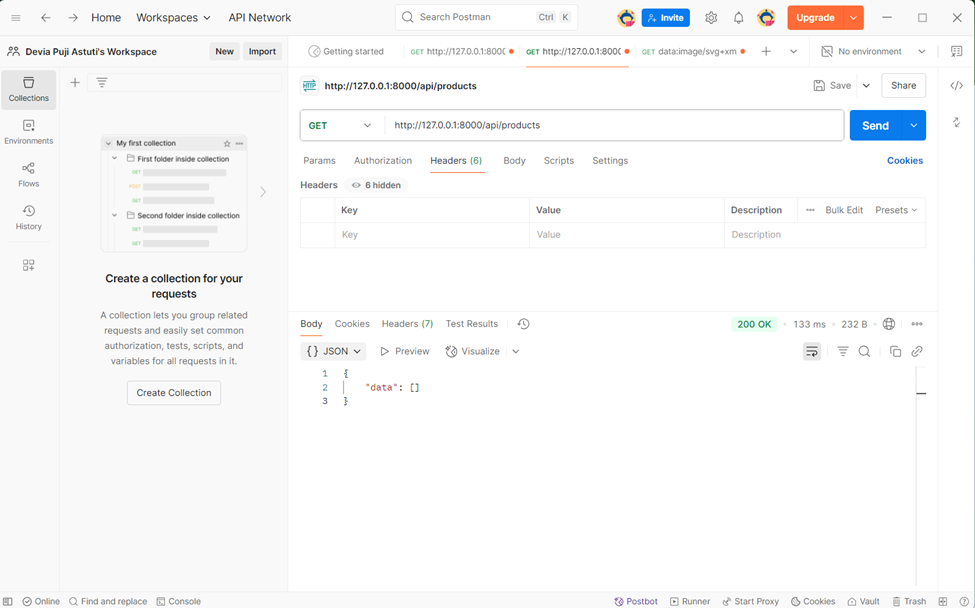The image size is (975, 608).
Task: Open the JSON format dropdown
Action: point(334,352)
